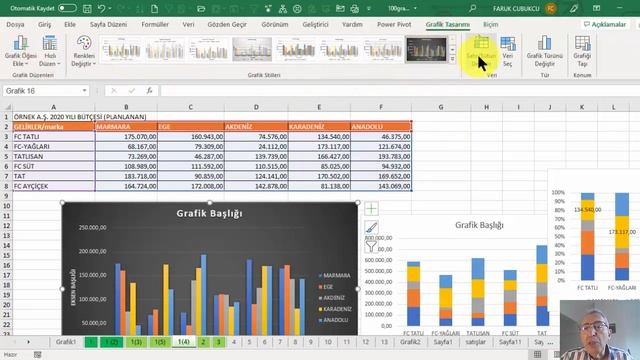The image size is (640, 360).
Task: Click the Açıklamalar button
Action: (x=604, y=24)
